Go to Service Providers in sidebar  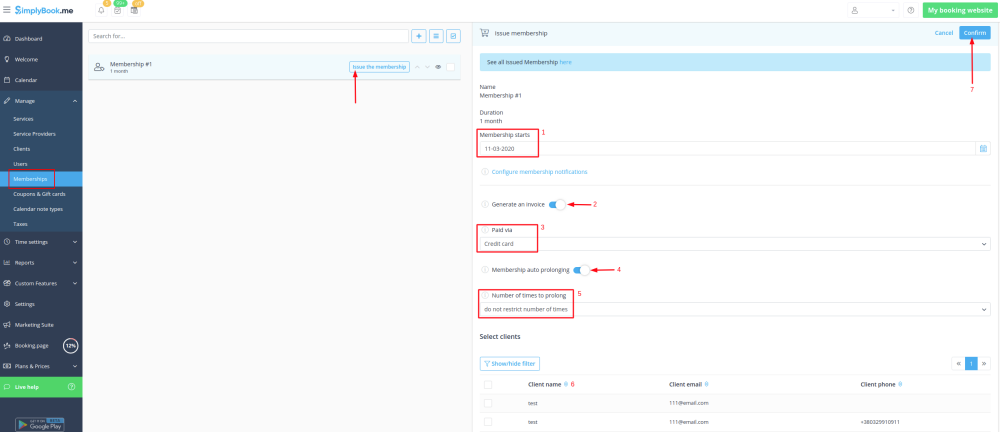[x=34, y=133]
